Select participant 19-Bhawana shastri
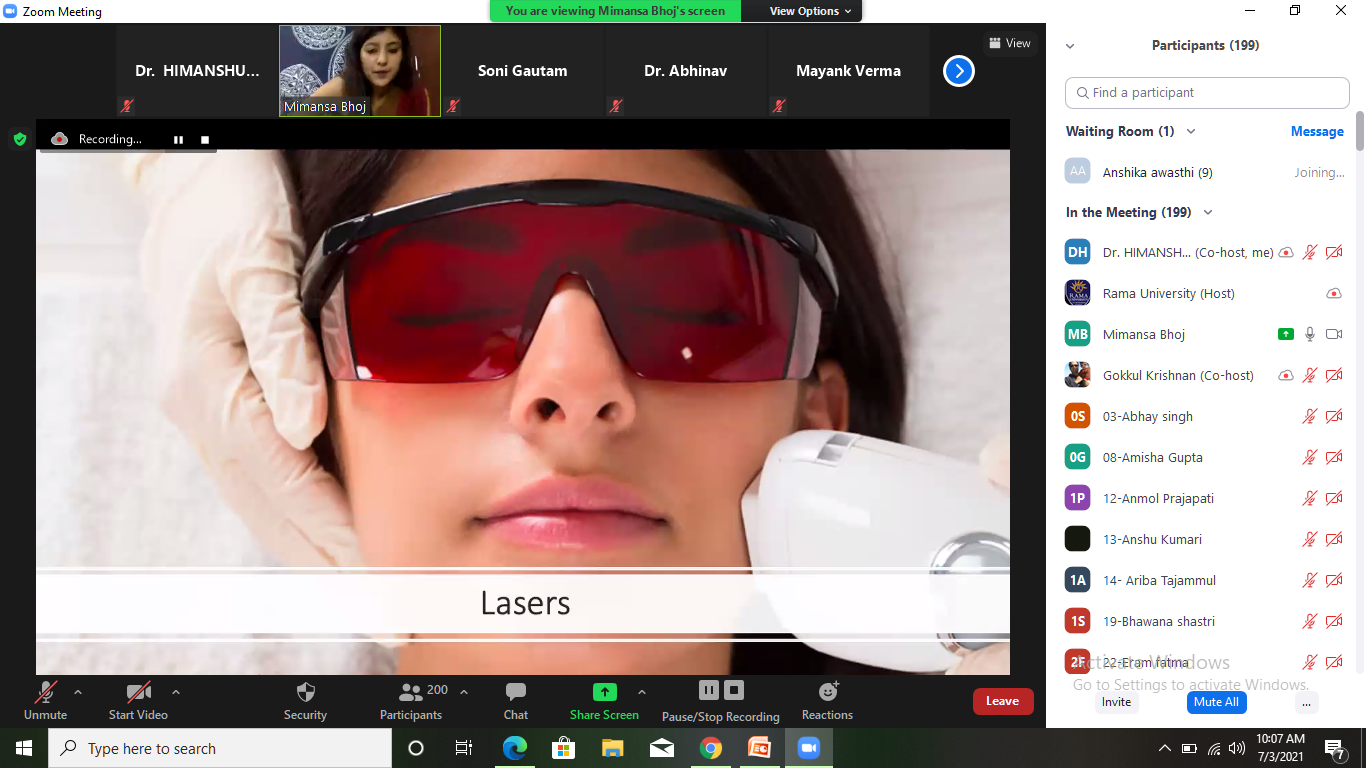 [1206, 621]
